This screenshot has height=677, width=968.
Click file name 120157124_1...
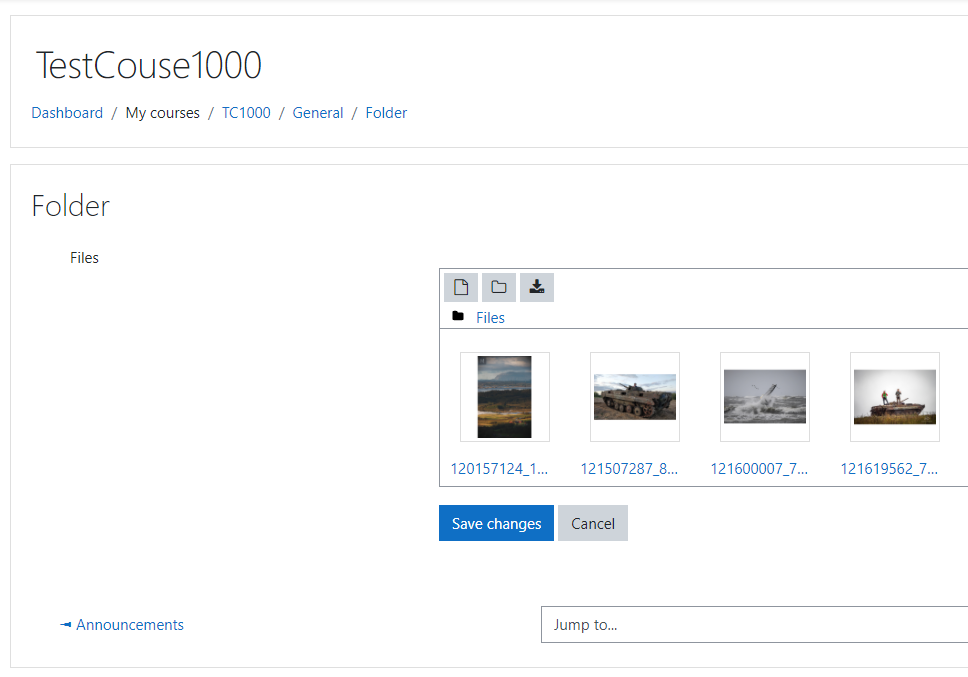point(499,469)
